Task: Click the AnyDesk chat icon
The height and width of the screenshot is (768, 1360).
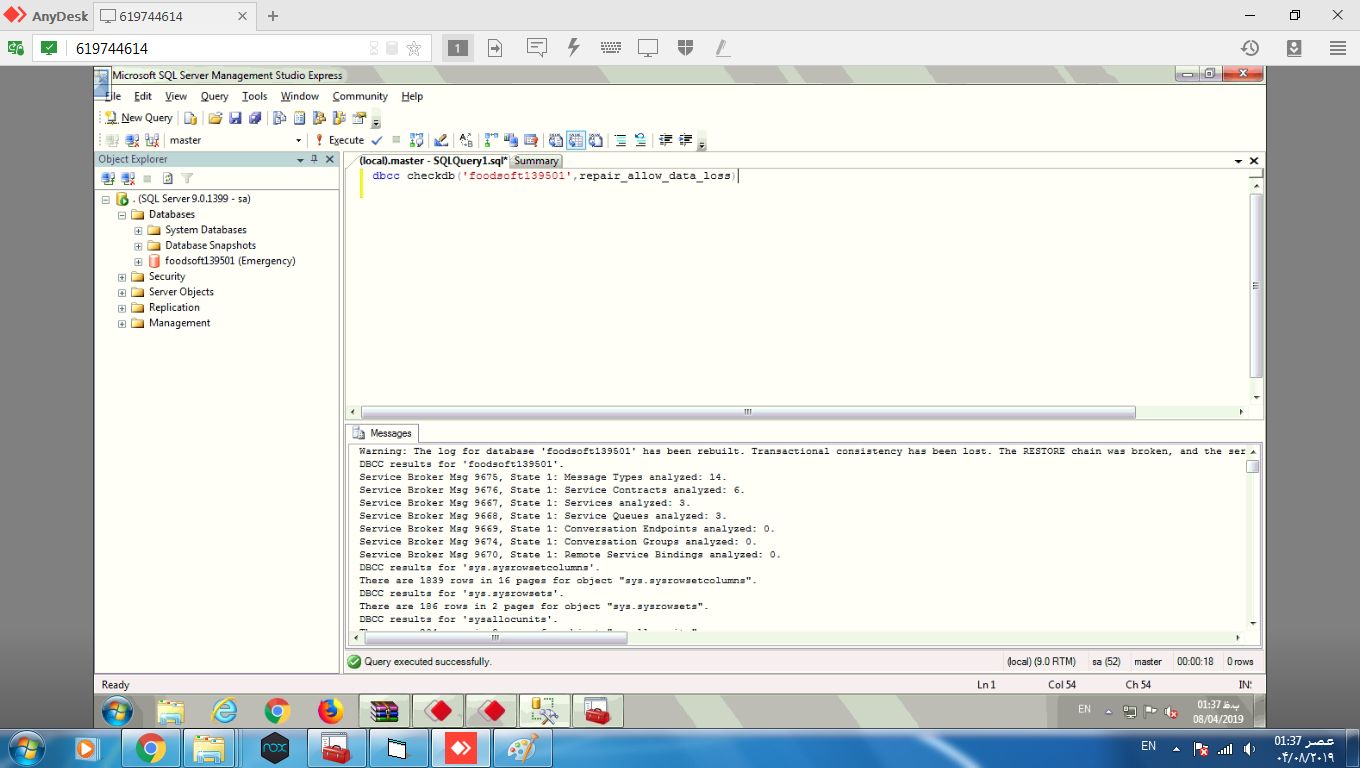Action: [537, 47]
